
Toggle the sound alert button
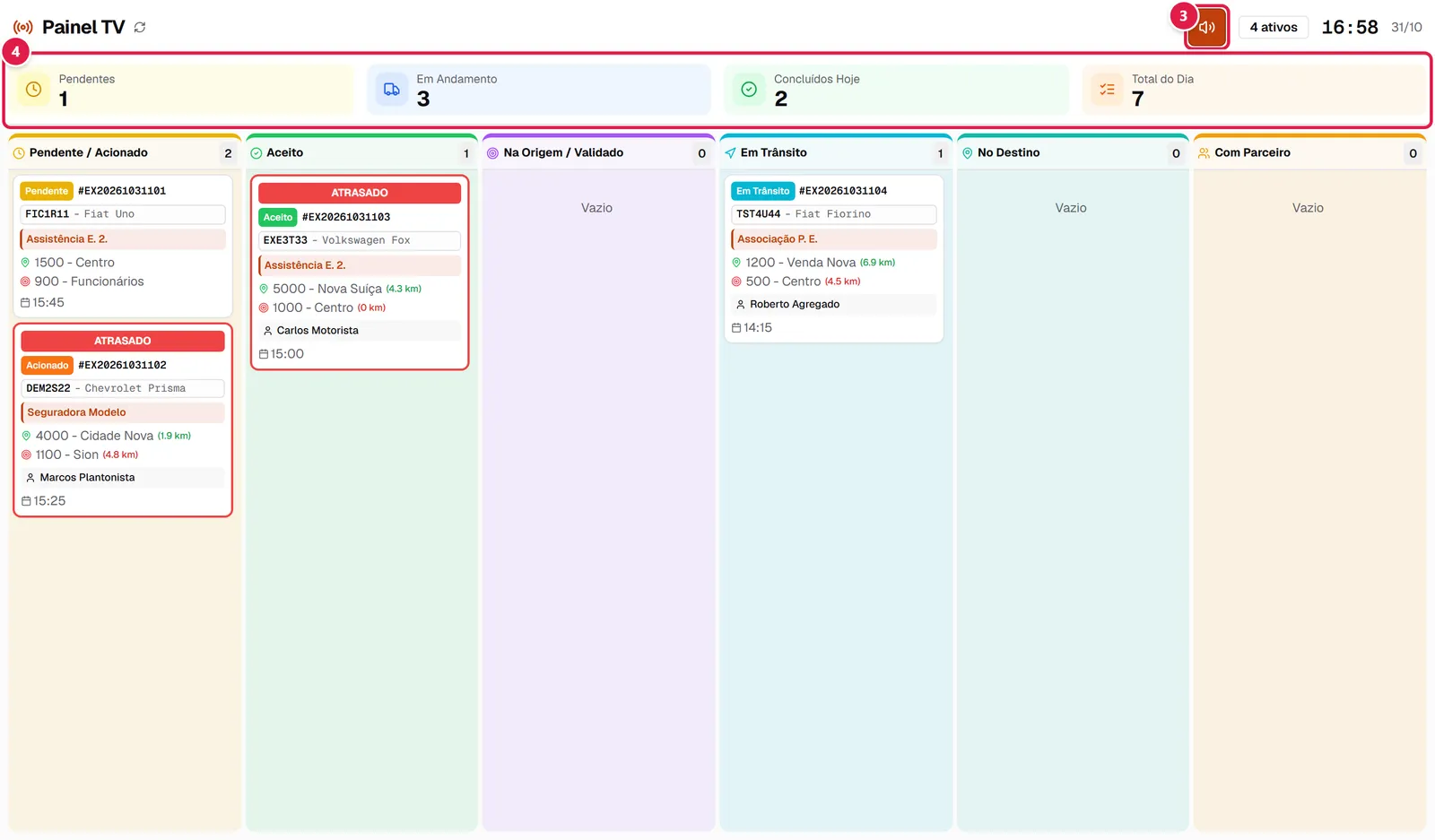pyautogui.click(x=1206, y=27)
